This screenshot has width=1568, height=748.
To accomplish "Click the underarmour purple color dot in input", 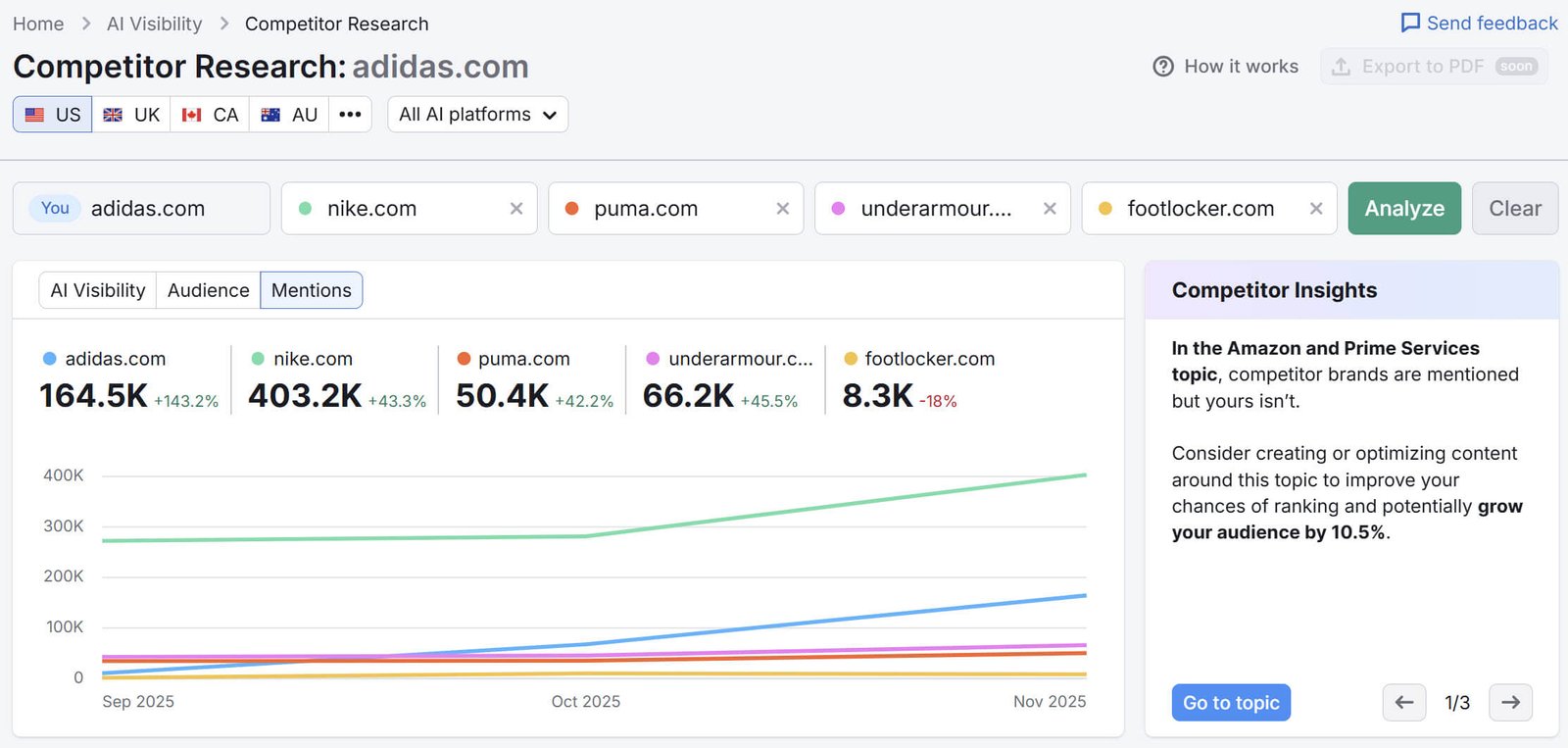I will [839, 208].
